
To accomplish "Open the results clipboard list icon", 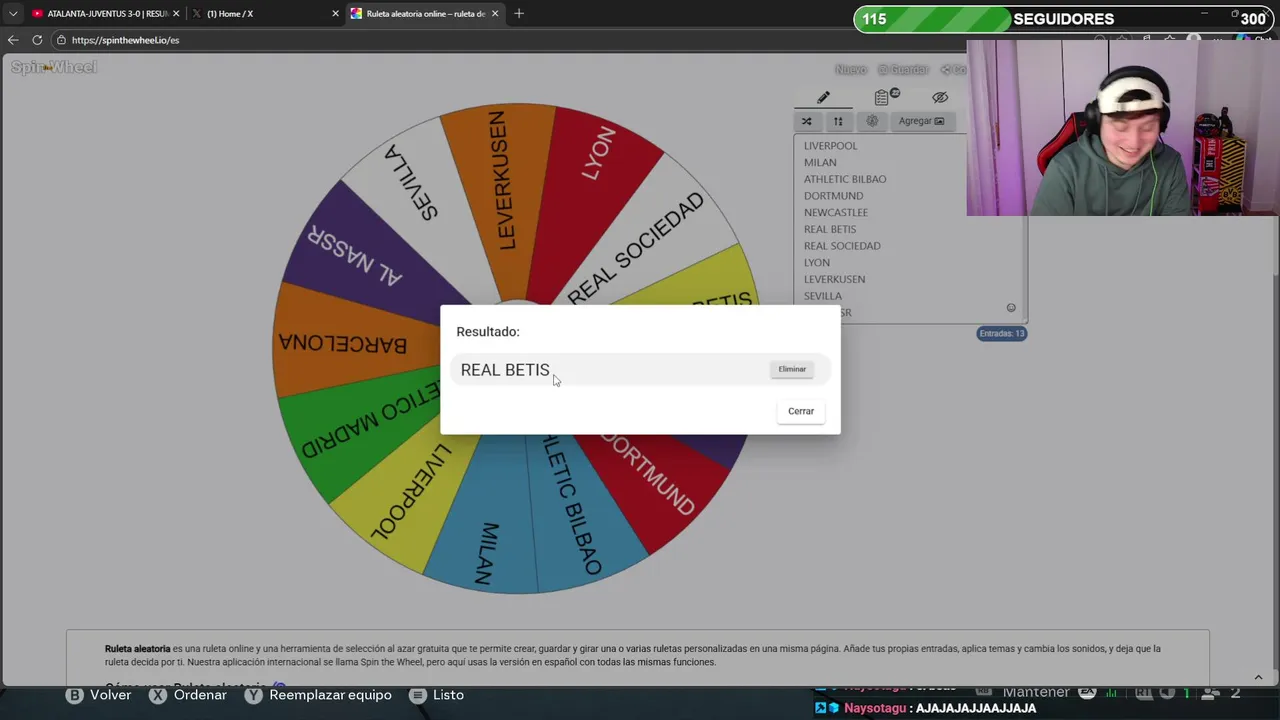I will [x=882, y=97].
